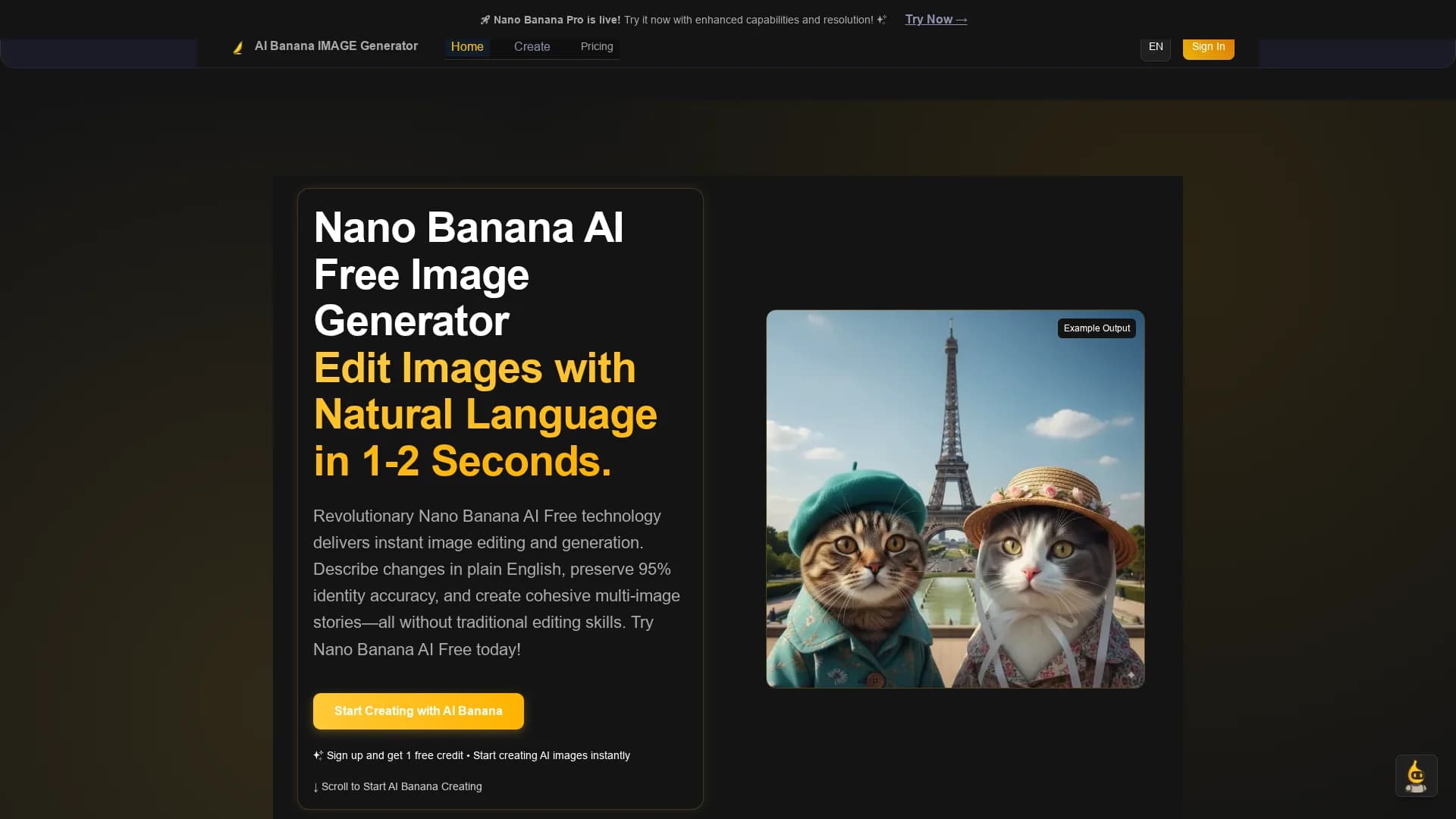Open the Pricing page
Viewport: 1456px width, 819px height.
coord(597,46)
